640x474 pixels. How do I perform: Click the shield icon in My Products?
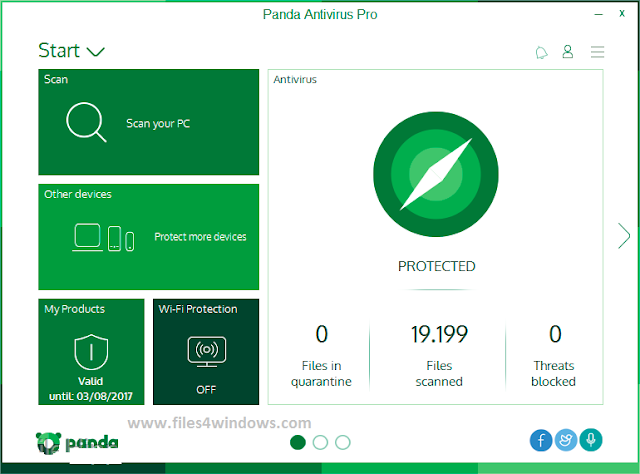pyautogui.click(x=91, y=352)
